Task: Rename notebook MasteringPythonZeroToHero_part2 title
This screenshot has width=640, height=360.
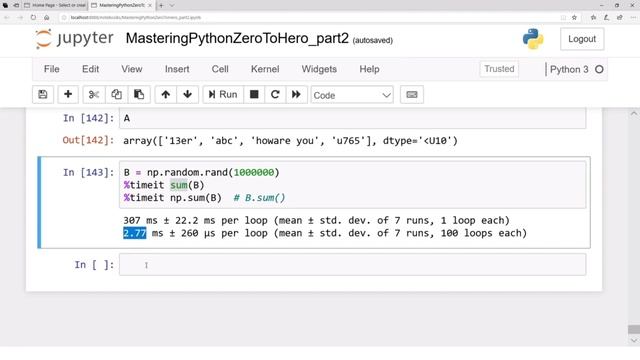Action: click(237, 38)
